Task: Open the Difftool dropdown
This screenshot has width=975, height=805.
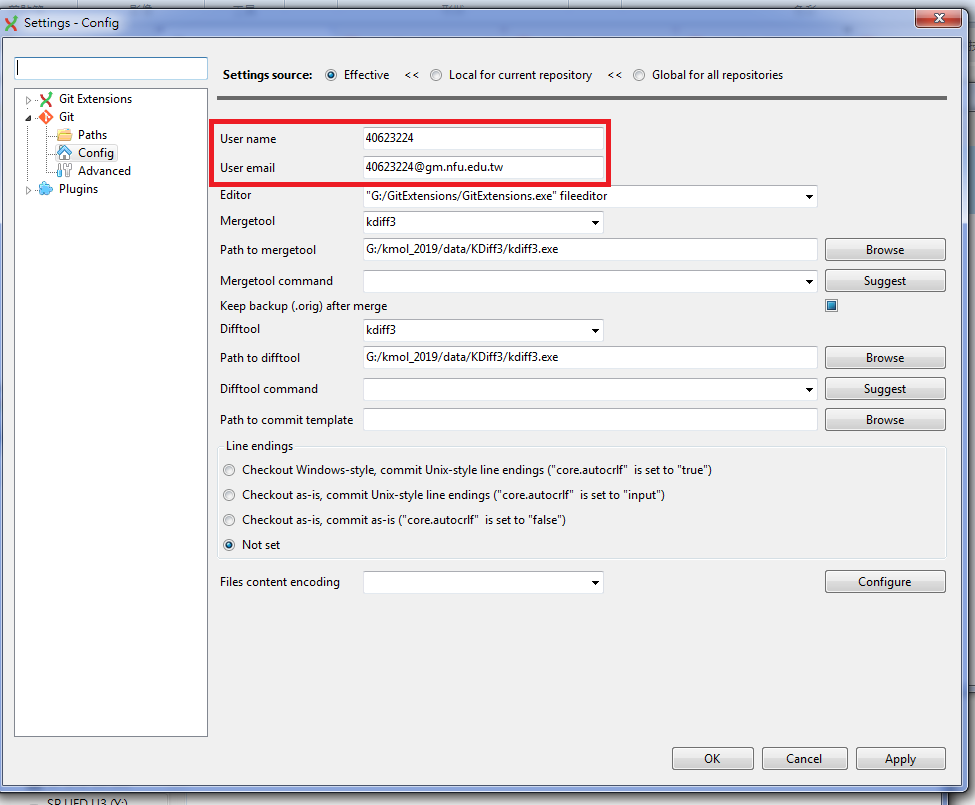Action: pos(595,330)
